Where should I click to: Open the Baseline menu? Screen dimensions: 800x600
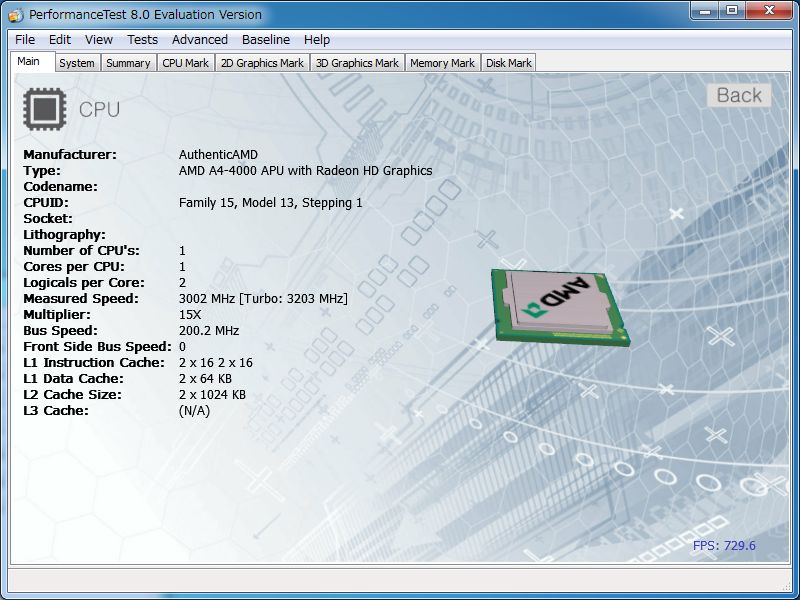266,40
